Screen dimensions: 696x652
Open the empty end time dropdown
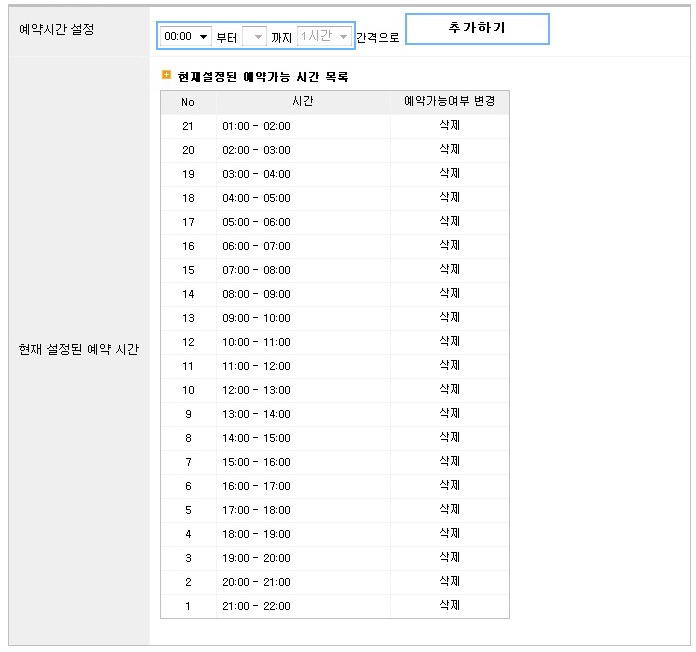254,36
